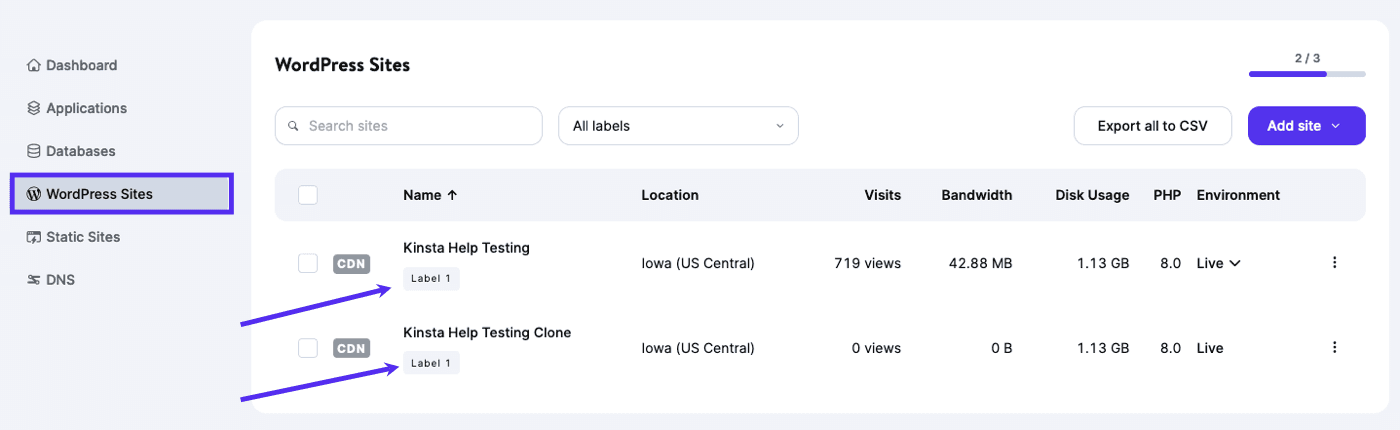Image resolution: width=1400 pixels, height=430 pixels.
Task: Open Static Sites section
Action: click(x=73, y=237)
